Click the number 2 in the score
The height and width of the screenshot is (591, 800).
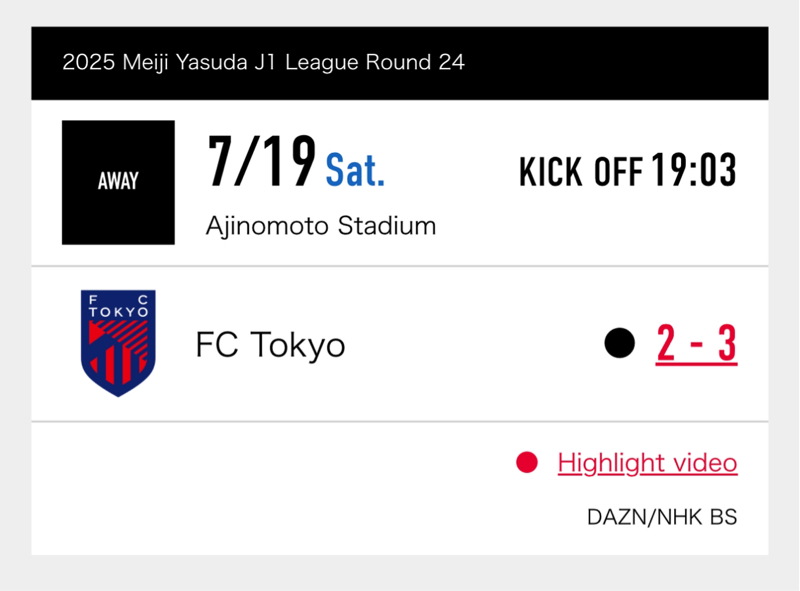(x=666, y=343)
